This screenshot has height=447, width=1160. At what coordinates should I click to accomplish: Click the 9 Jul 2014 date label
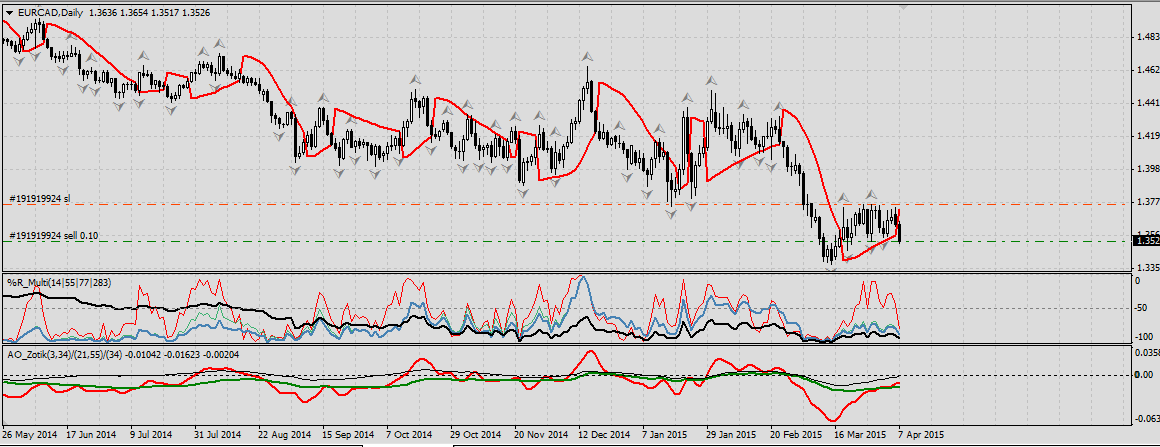tap(151, 433)
